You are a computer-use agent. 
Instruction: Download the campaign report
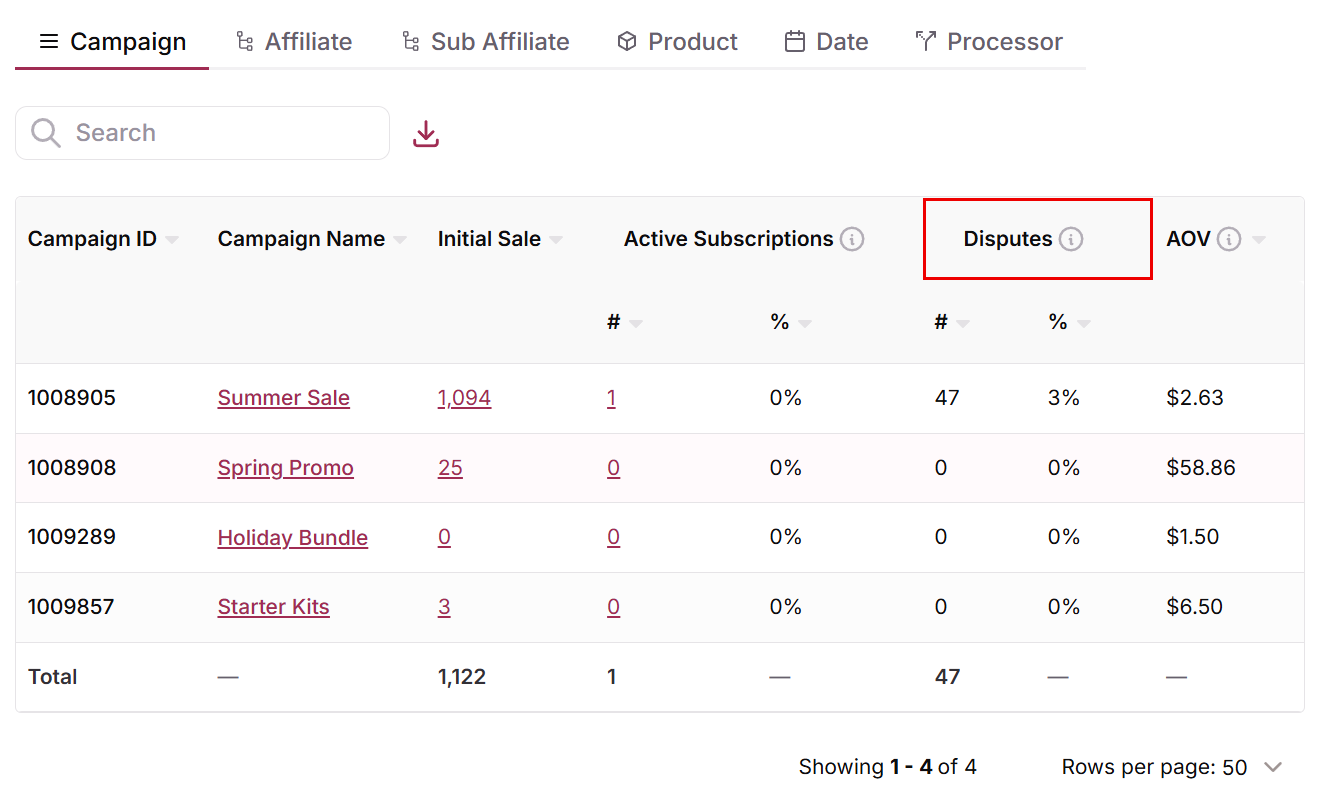[426, 133]
